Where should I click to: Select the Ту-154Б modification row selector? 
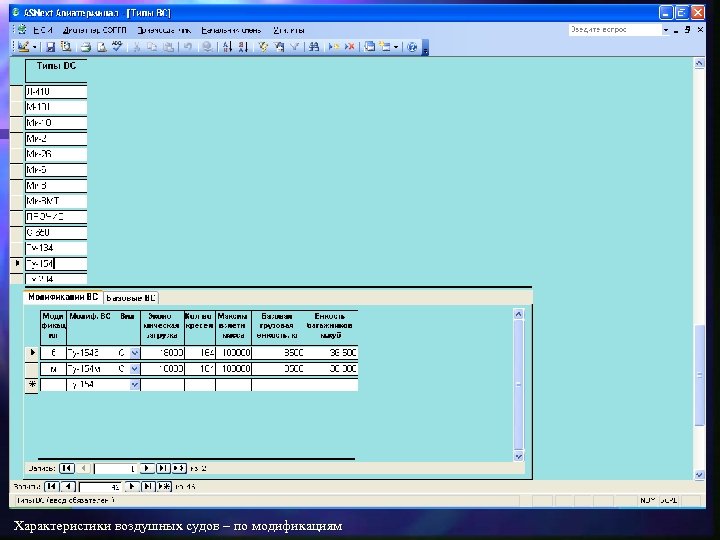coord(32,353)
